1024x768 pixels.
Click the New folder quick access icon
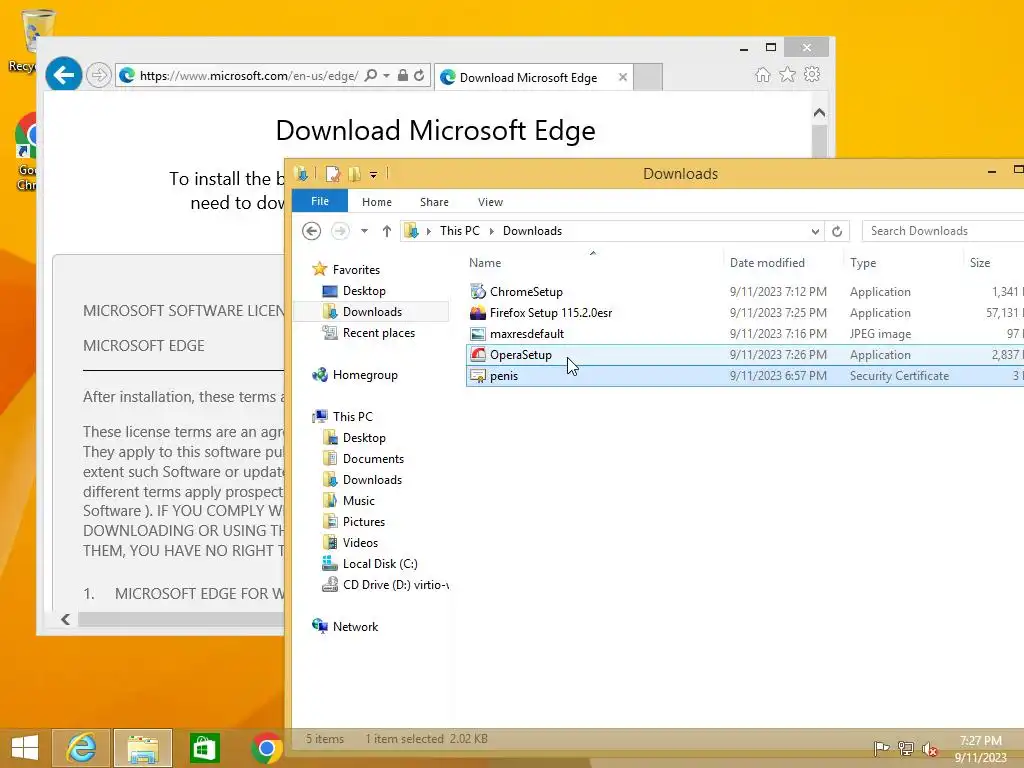(x=355, y=174)
